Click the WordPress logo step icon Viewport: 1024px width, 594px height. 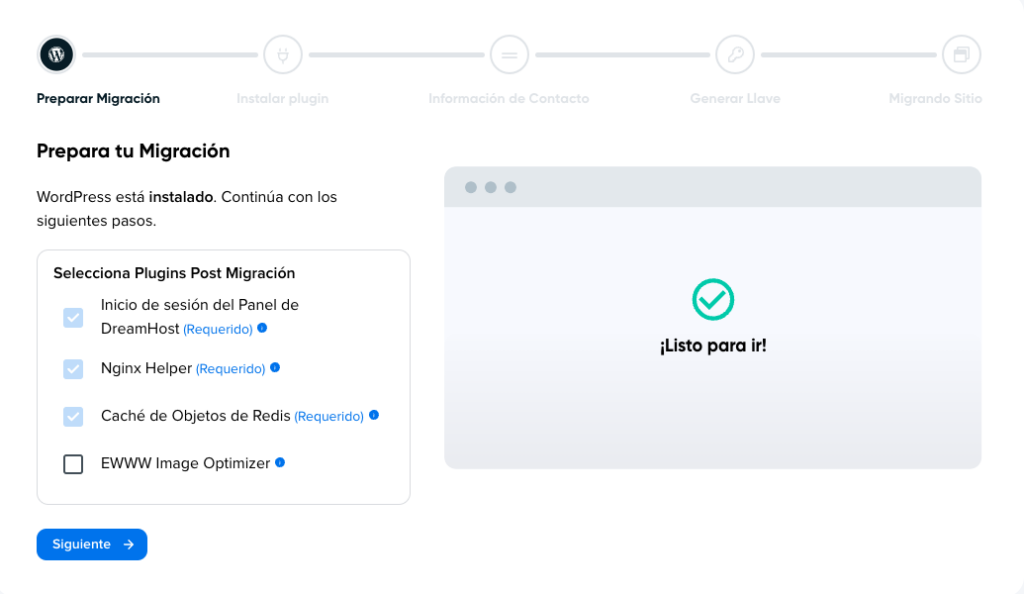point(56,55)
